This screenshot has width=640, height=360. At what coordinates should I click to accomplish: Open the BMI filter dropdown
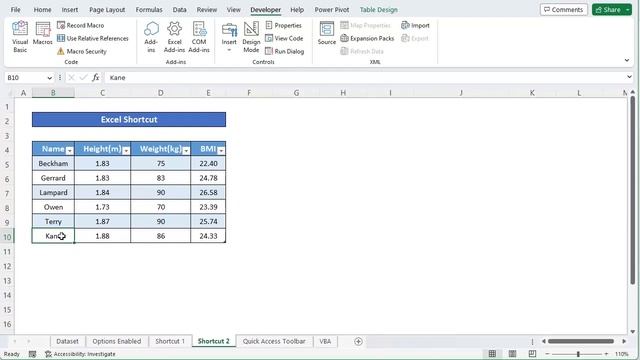pyautogui.click(x=221, y=151)
